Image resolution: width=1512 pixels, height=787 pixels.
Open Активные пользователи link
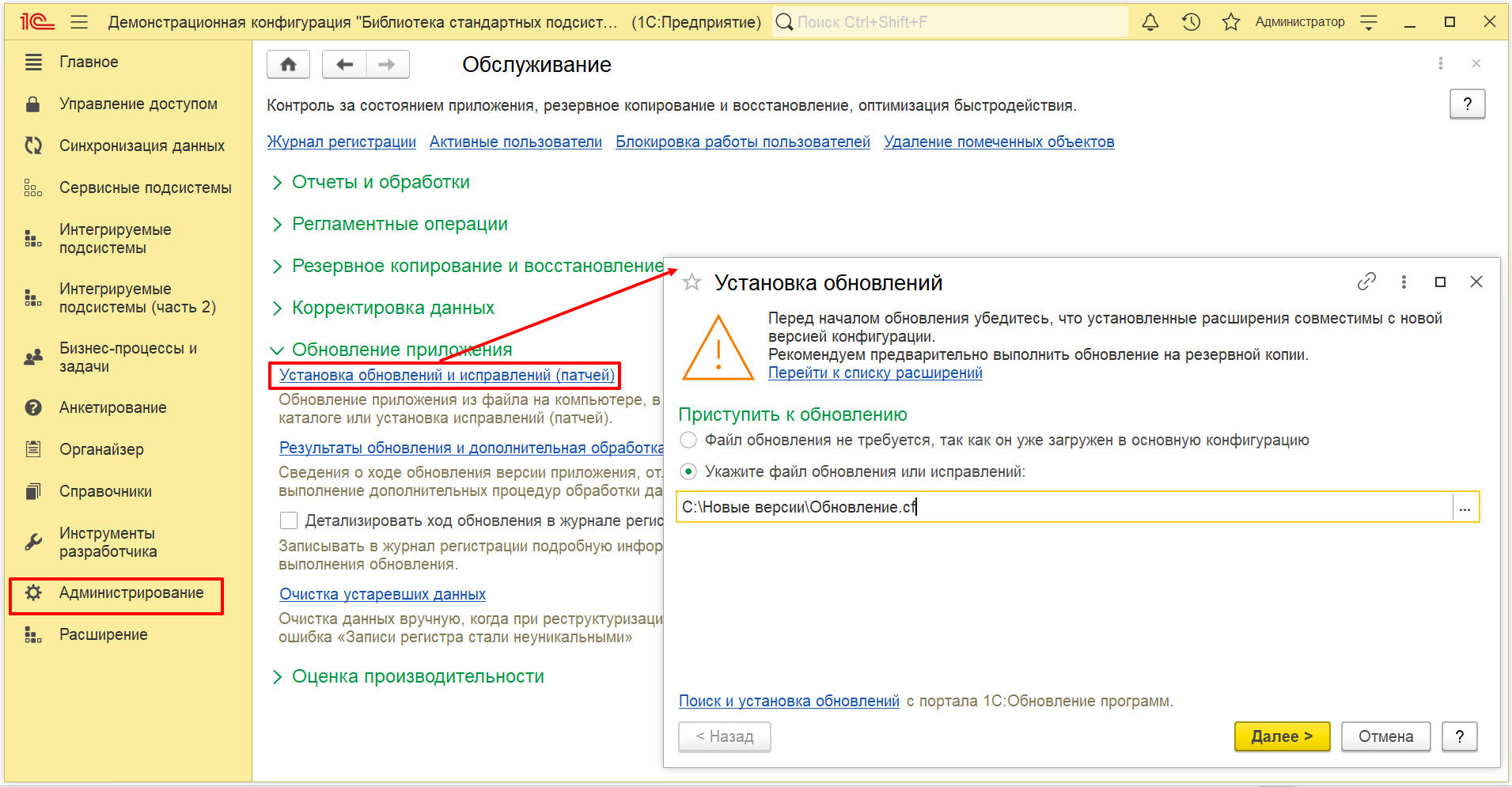tap(516, 142)
